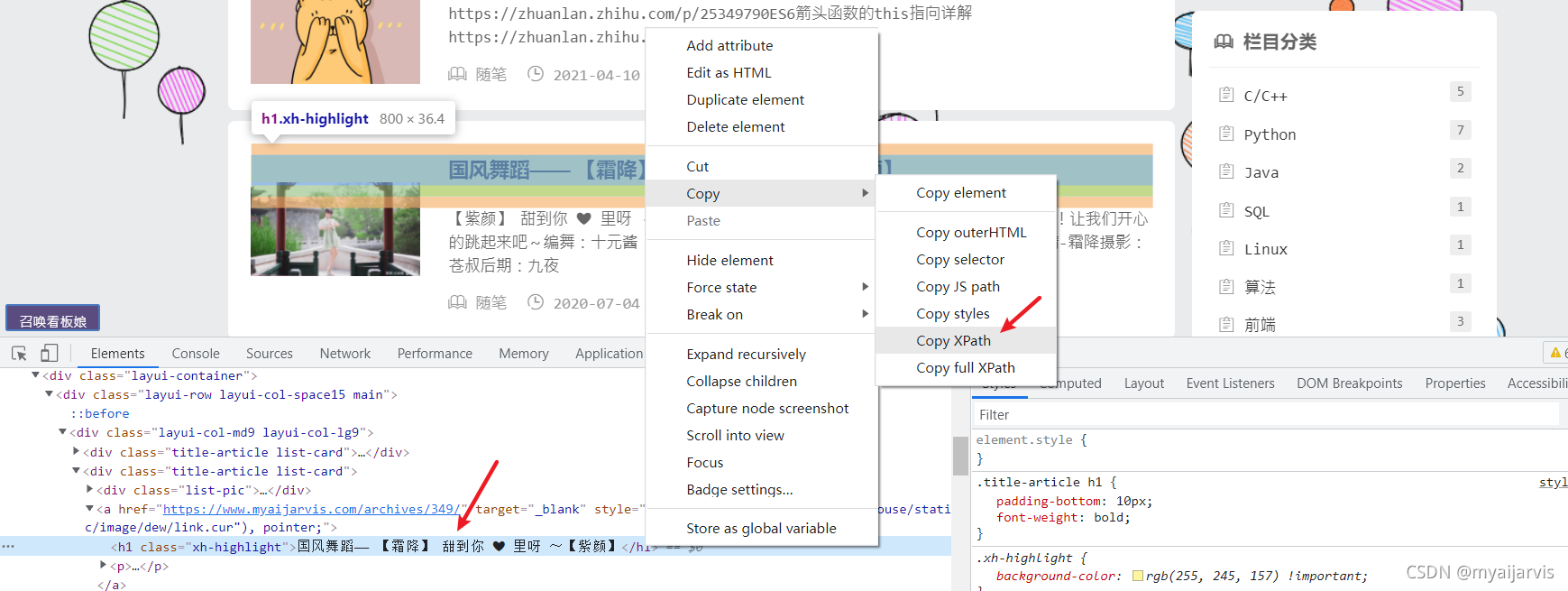Click the document icon beside Linux
Image resolution: width=1568 pixels, height=591 pixels.
[1226, 248]
